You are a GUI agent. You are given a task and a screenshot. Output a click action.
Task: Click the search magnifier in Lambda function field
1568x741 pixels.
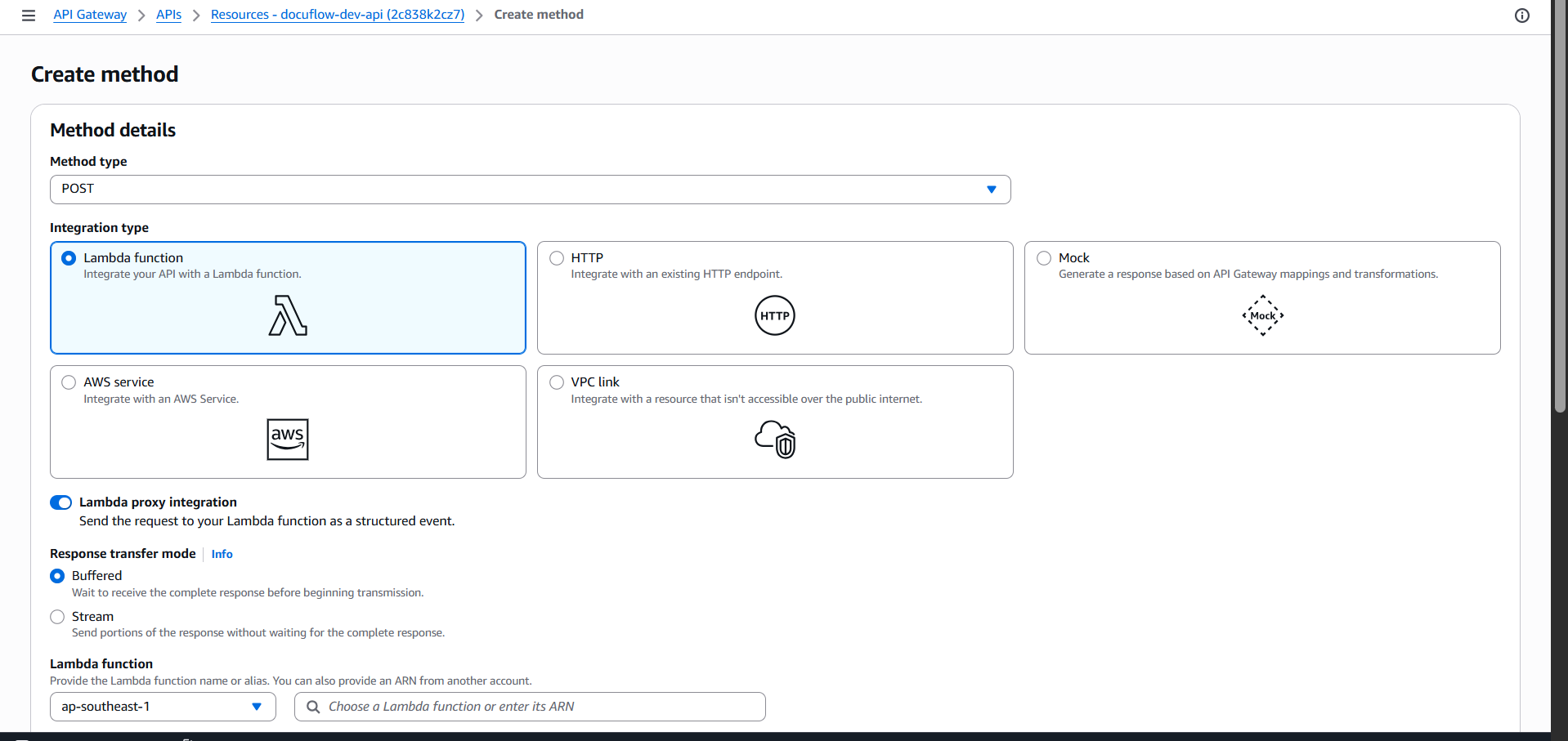tap(313, 707)
